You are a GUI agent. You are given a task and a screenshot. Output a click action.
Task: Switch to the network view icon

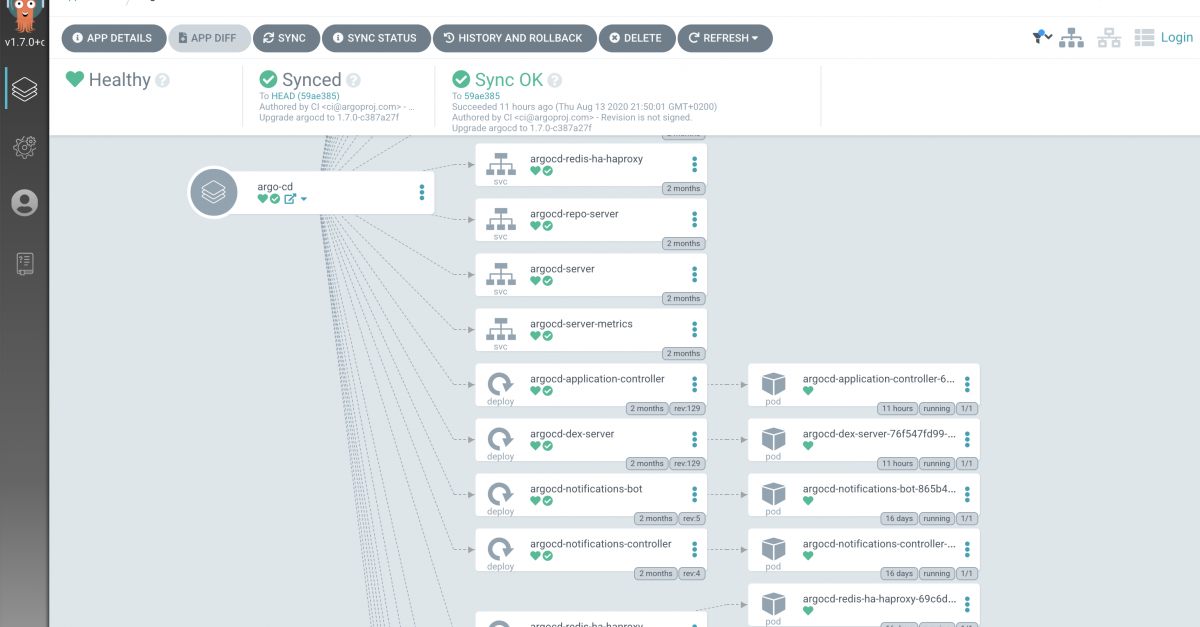(x=1109, y=38)
